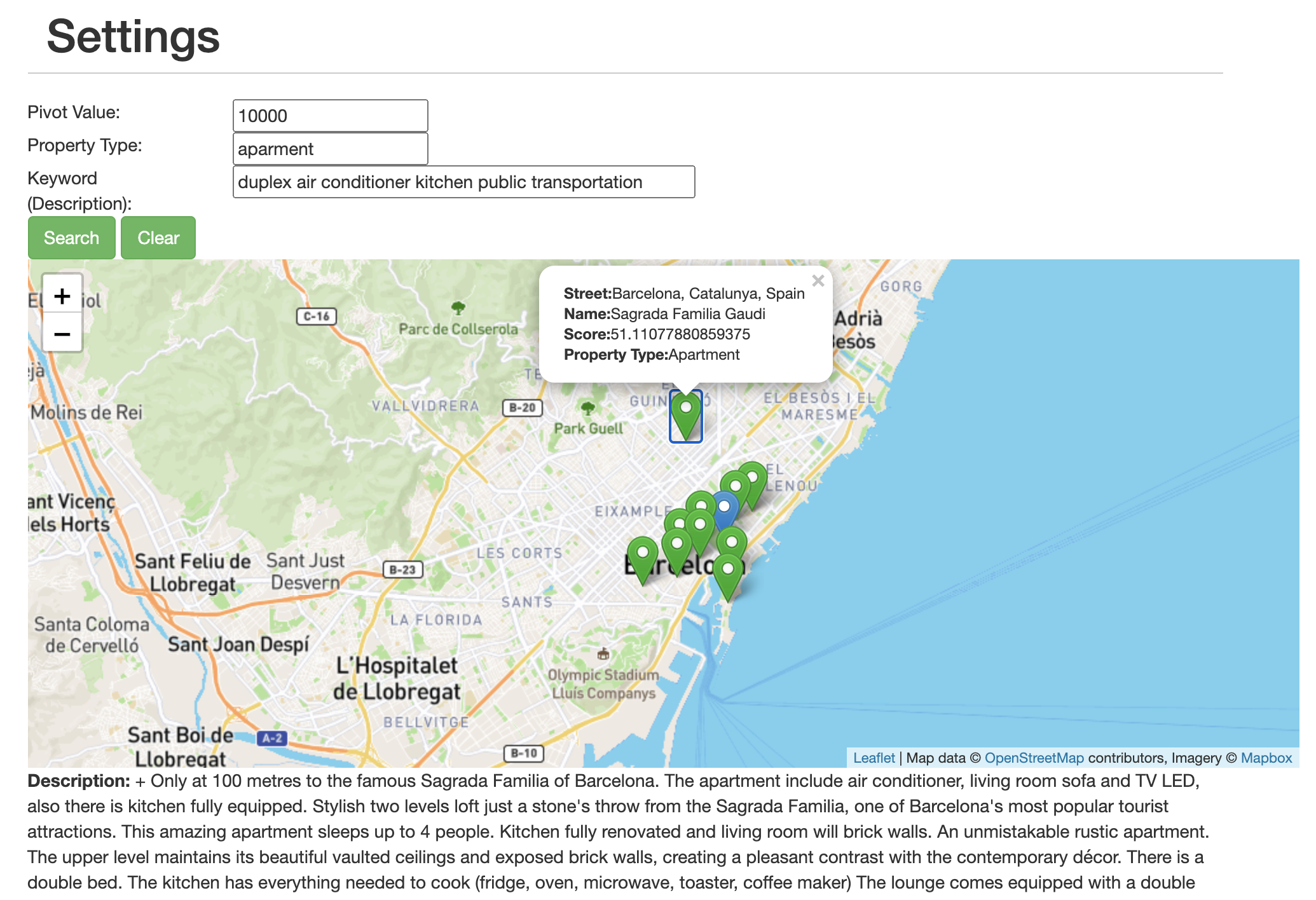Close the Sagrada Familia Gaudi popup

(818, 281)
